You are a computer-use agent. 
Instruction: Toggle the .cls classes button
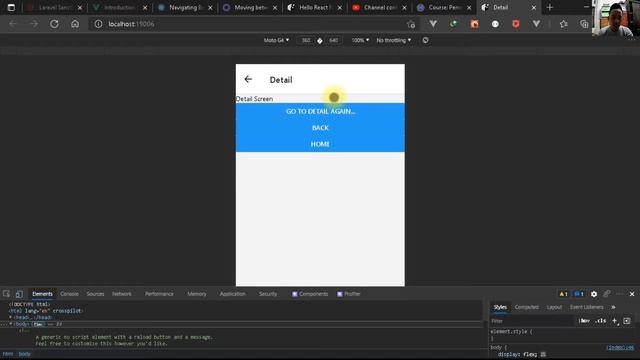(600, 321)
